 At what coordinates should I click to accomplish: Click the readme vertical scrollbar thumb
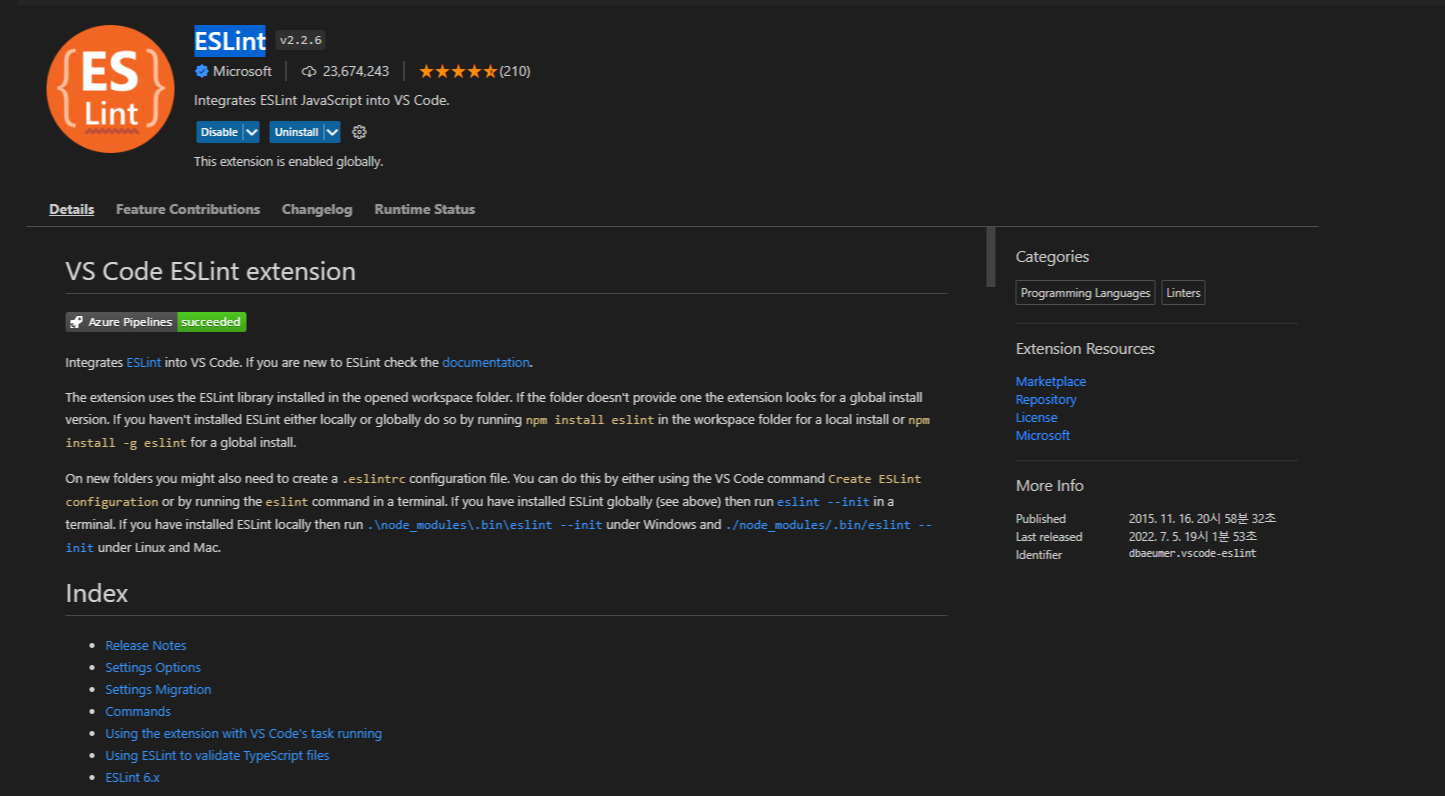coord(991,257)
